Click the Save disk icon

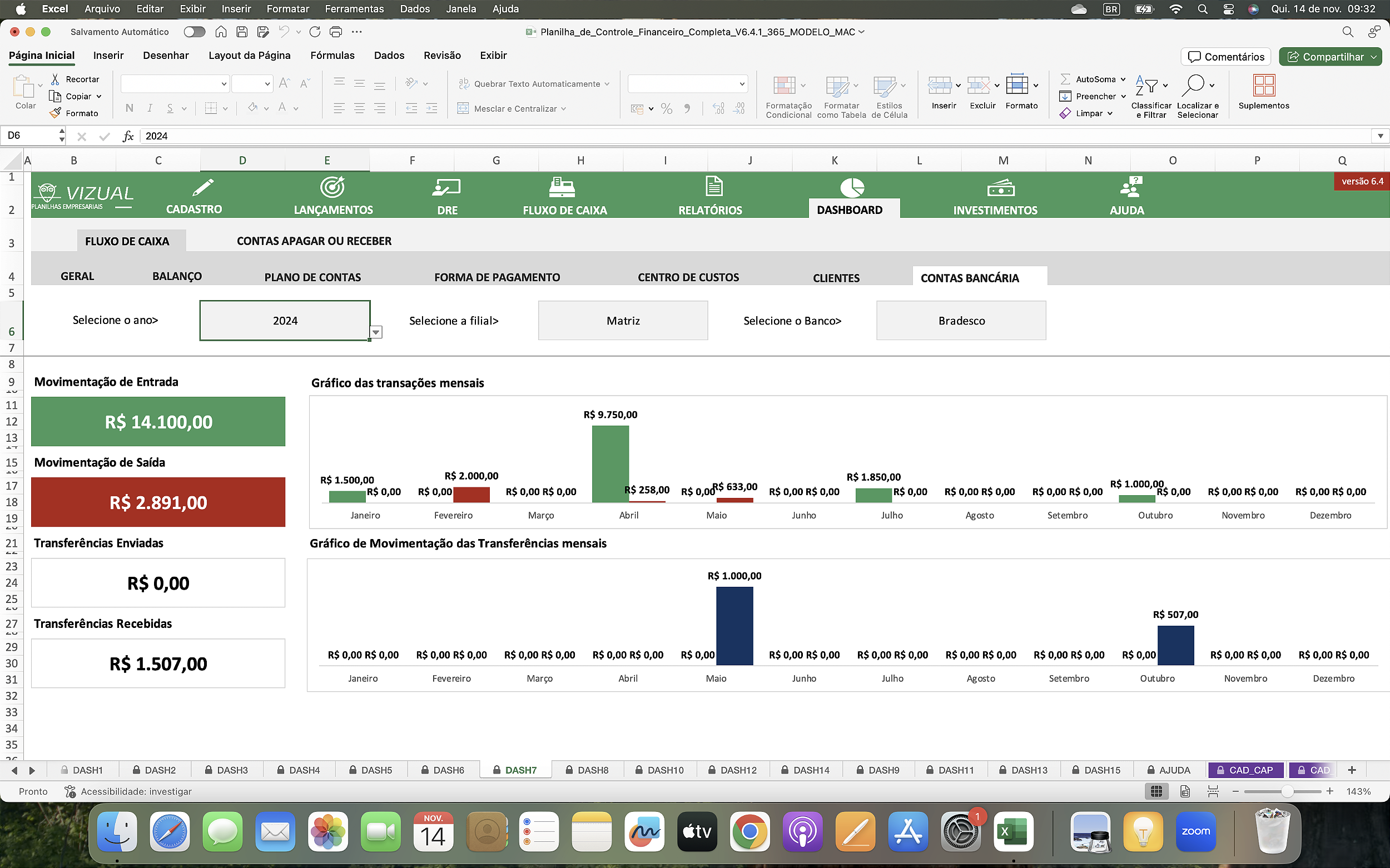[x=242, y=32]
